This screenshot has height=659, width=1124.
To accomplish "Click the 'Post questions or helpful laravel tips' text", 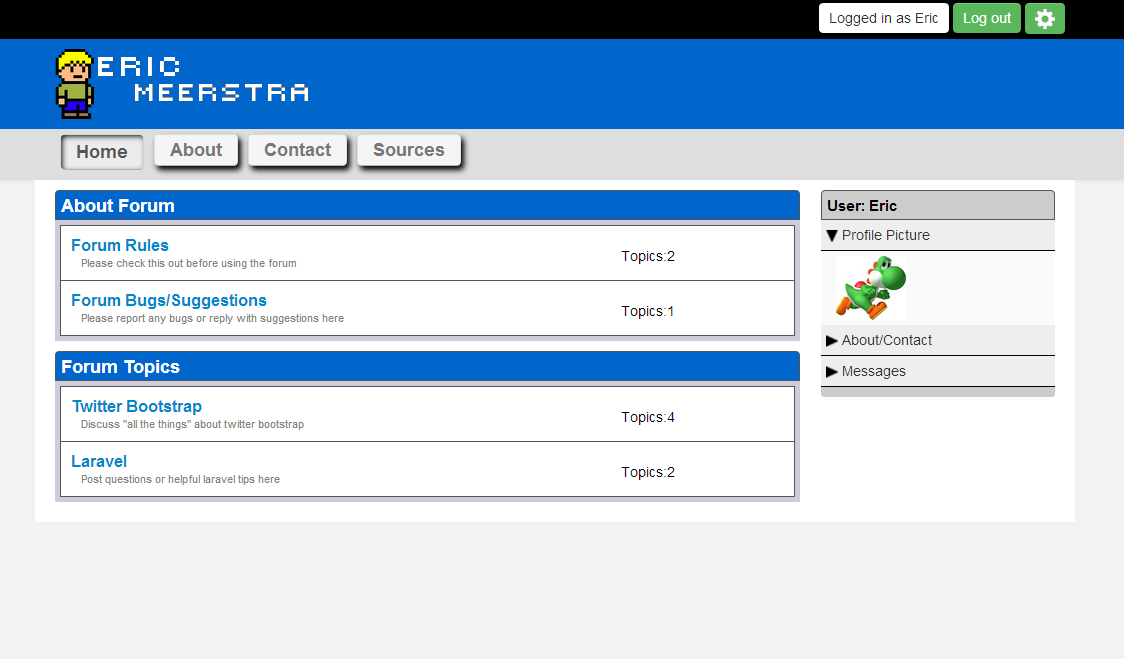I will click(x=180, y=480).
